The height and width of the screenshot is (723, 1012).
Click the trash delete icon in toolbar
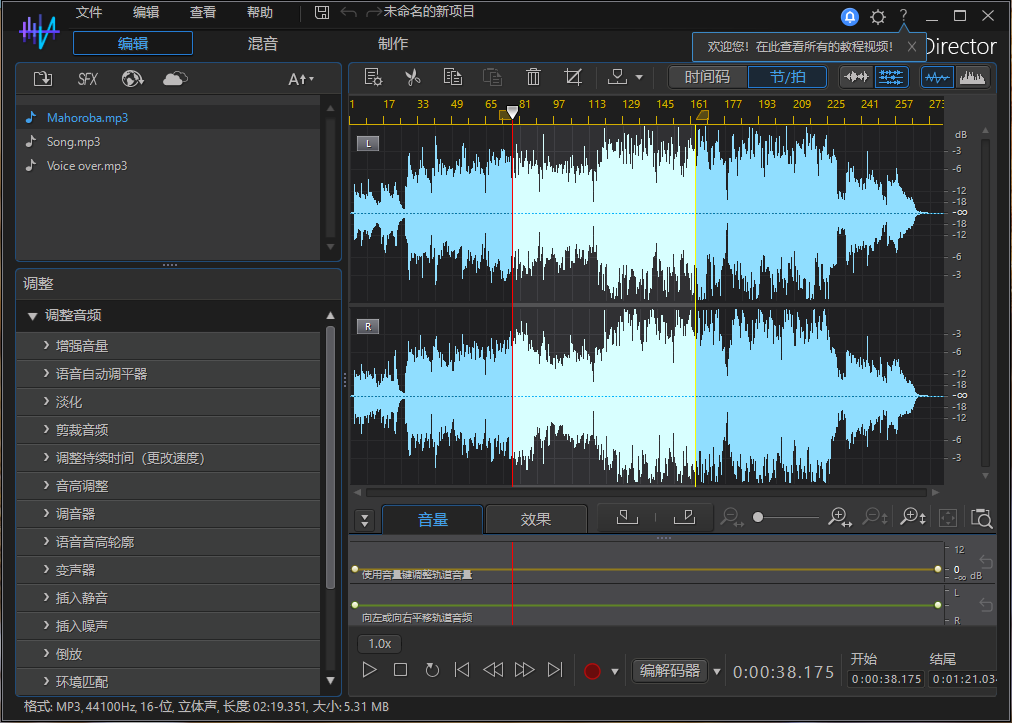click(533, 77)
